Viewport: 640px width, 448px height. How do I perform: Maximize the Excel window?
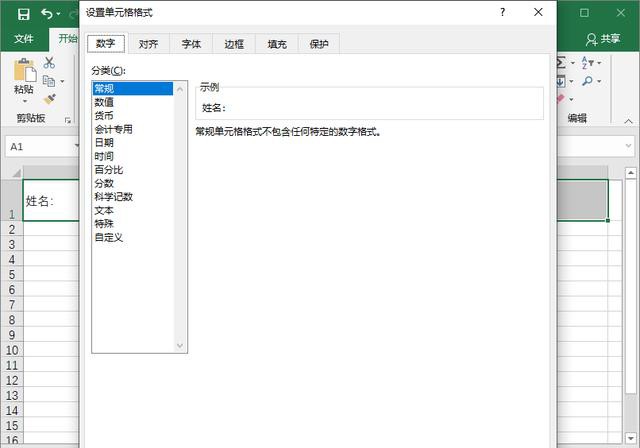point(584,13)
